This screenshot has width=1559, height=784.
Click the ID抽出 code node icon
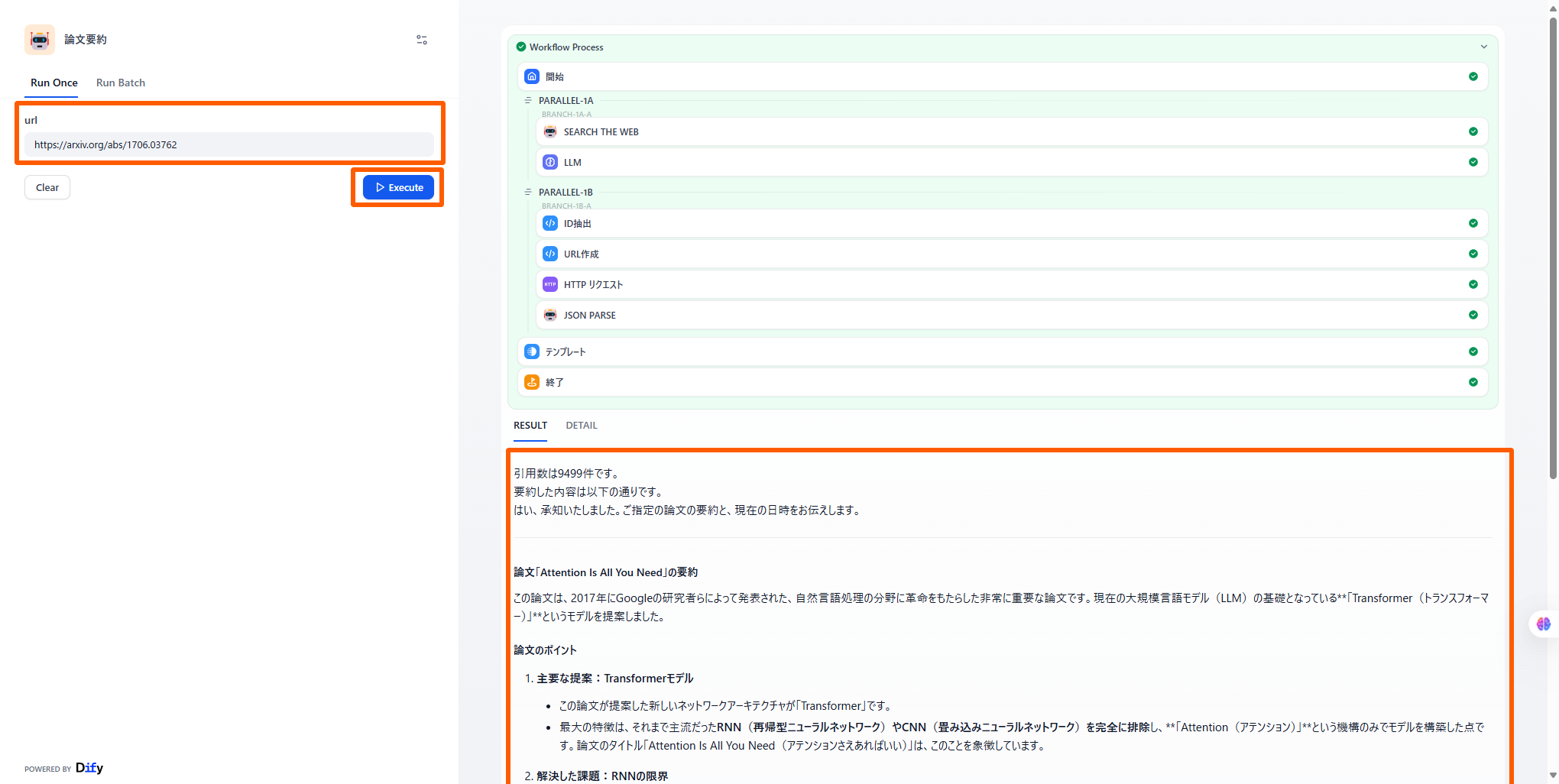click(x=550, y=223)
